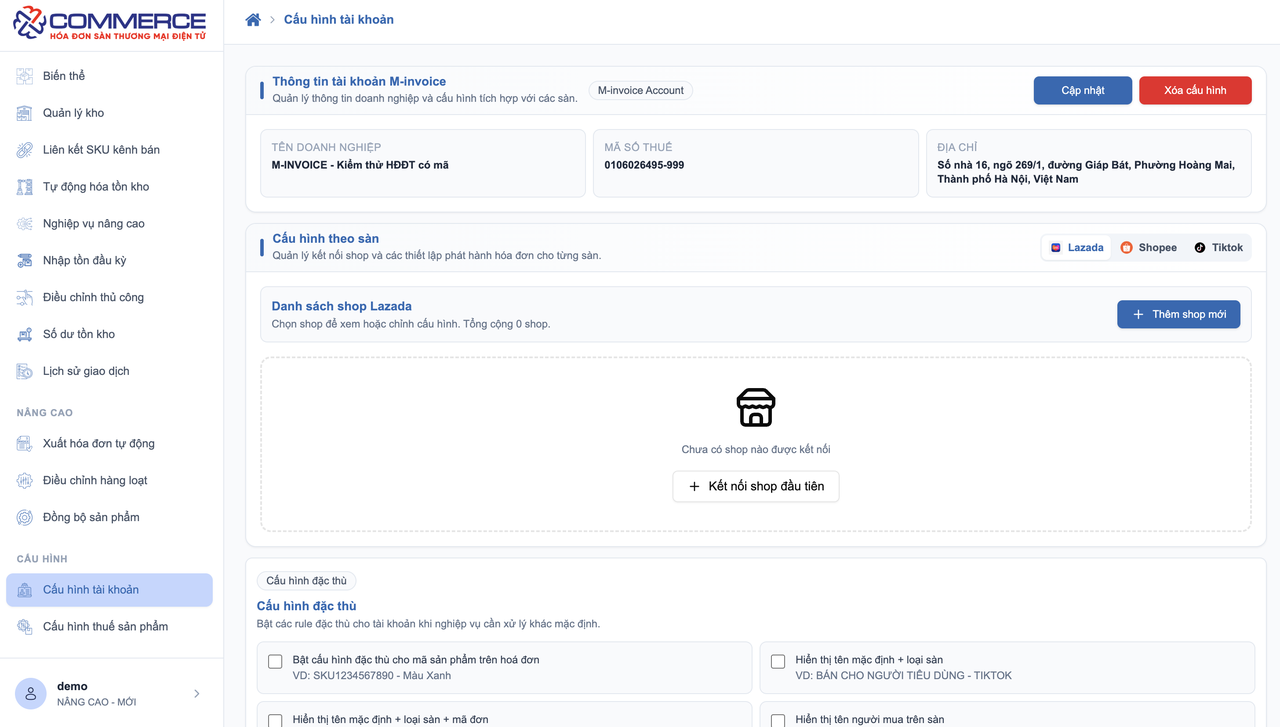This screenshot has width=1280, height=727.
Task: Click the Tự động hóa tồn kho icon
Action: pos(25,187)
